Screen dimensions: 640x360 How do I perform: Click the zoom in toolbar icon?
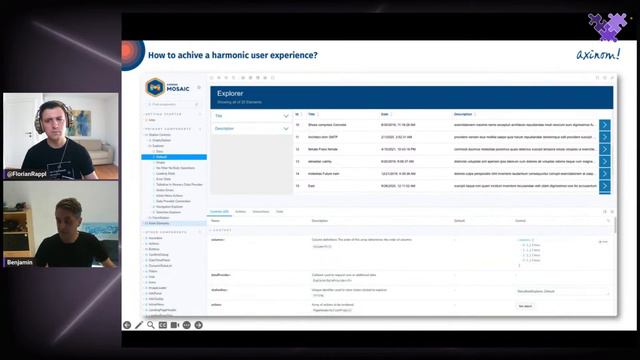(x=219, y=78)
